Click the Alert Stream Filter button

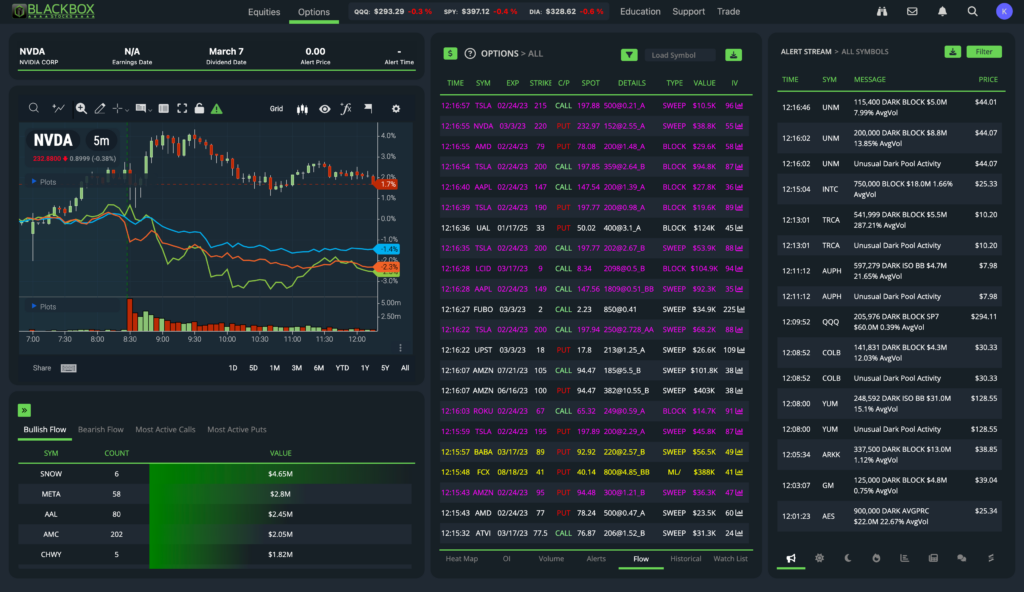[984, 51]
